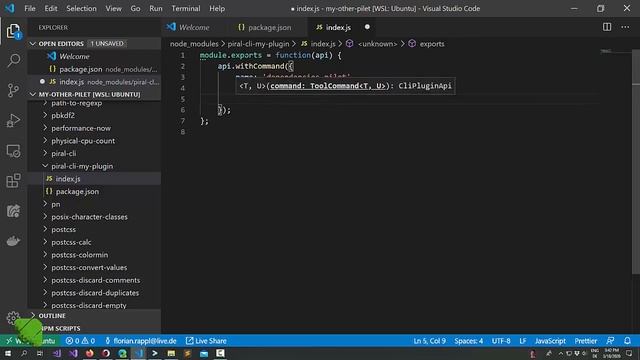This screenshot has height=360, width=640.
Task: Open the View menu
Action: (113, 8)
